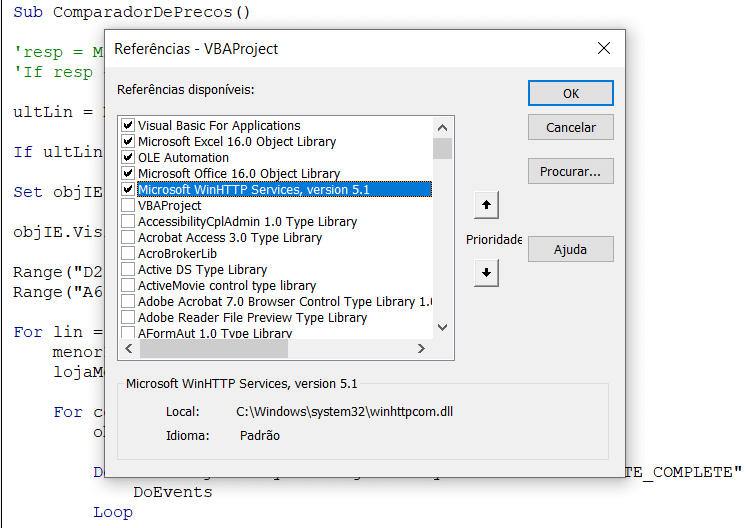
Task: Close the Referências - VBAProject dialog
Action: tap(604, 48)
